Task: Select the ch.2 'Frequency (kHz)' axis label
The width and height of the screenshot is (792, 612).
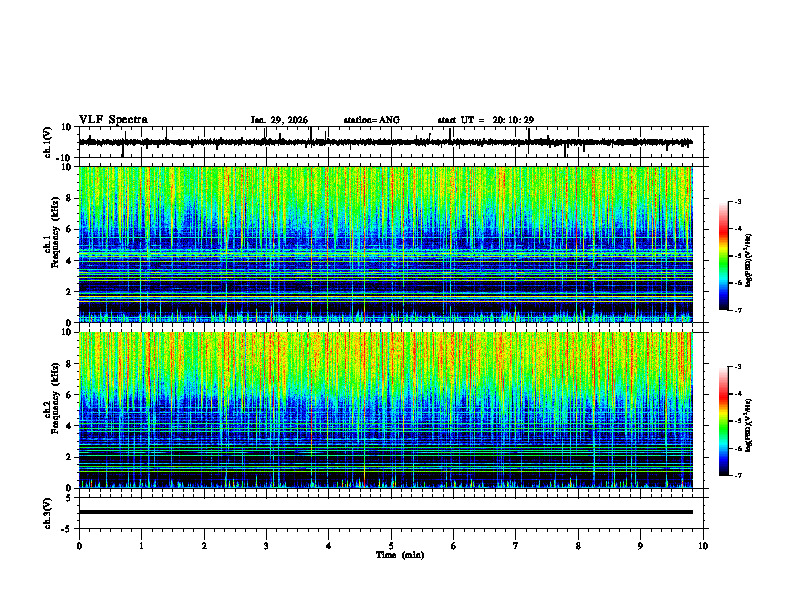Action: 55,397
